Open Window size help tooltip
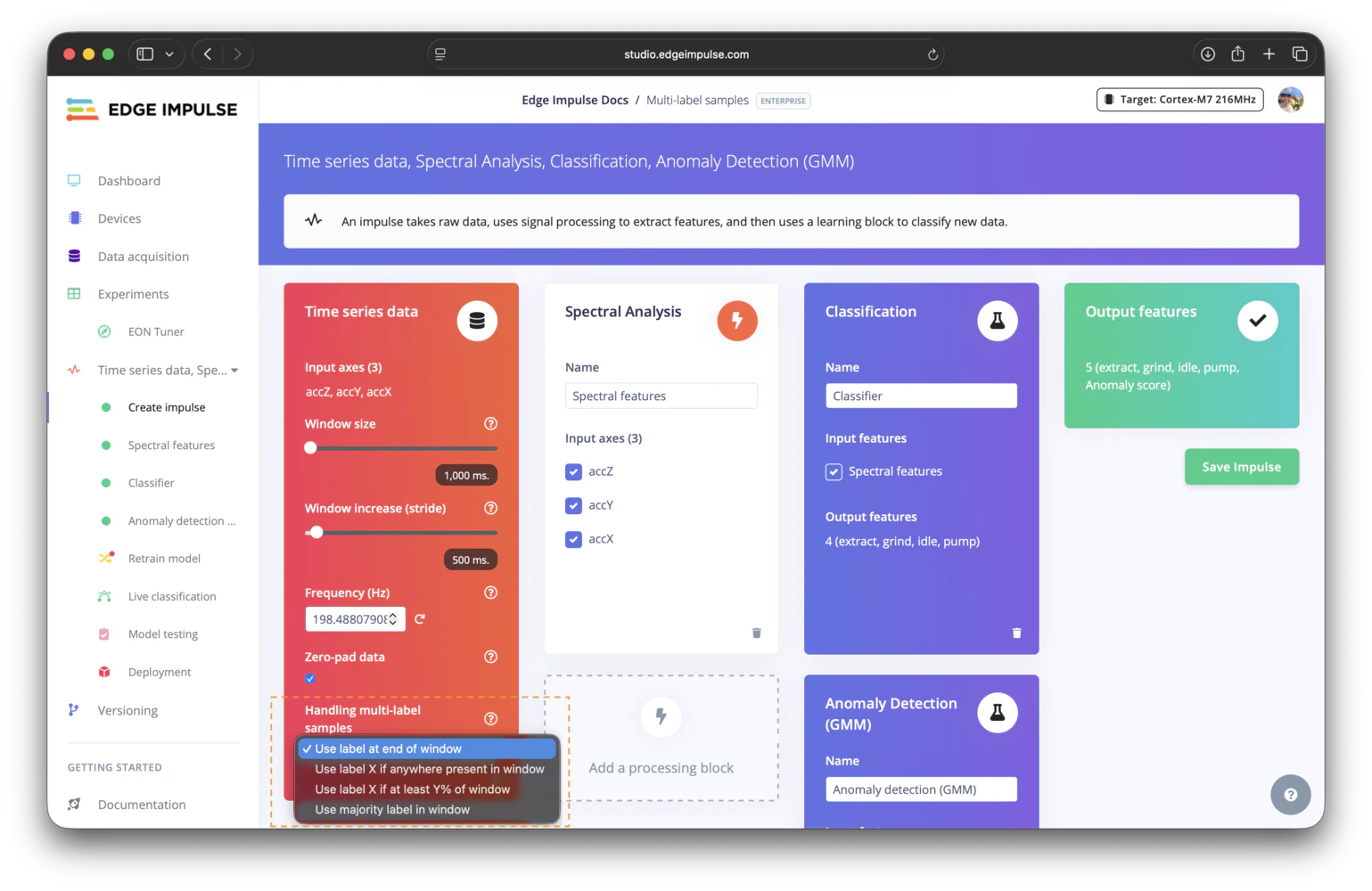 [490, 424]
